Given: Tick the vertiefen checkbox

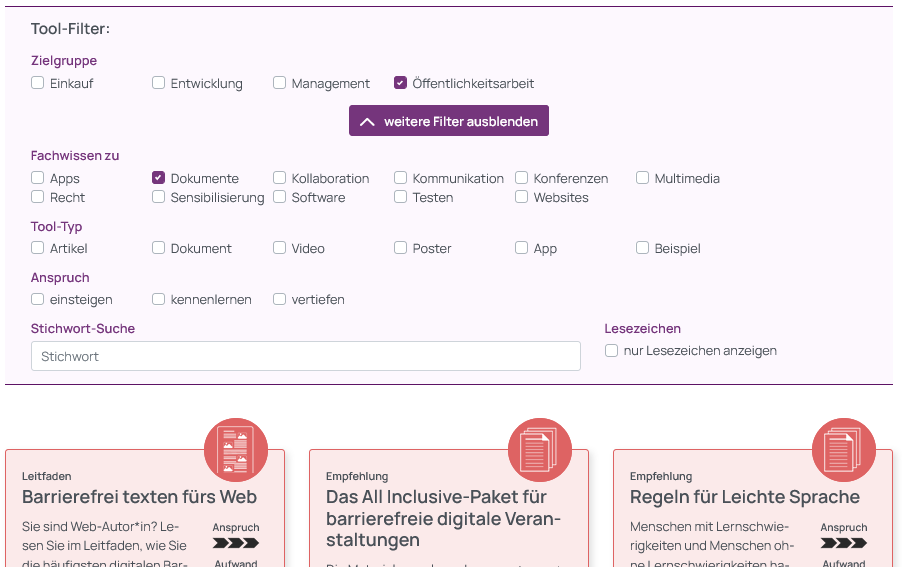Looking at the screenshot, I should pyautogui.click(x=280, y=299).
